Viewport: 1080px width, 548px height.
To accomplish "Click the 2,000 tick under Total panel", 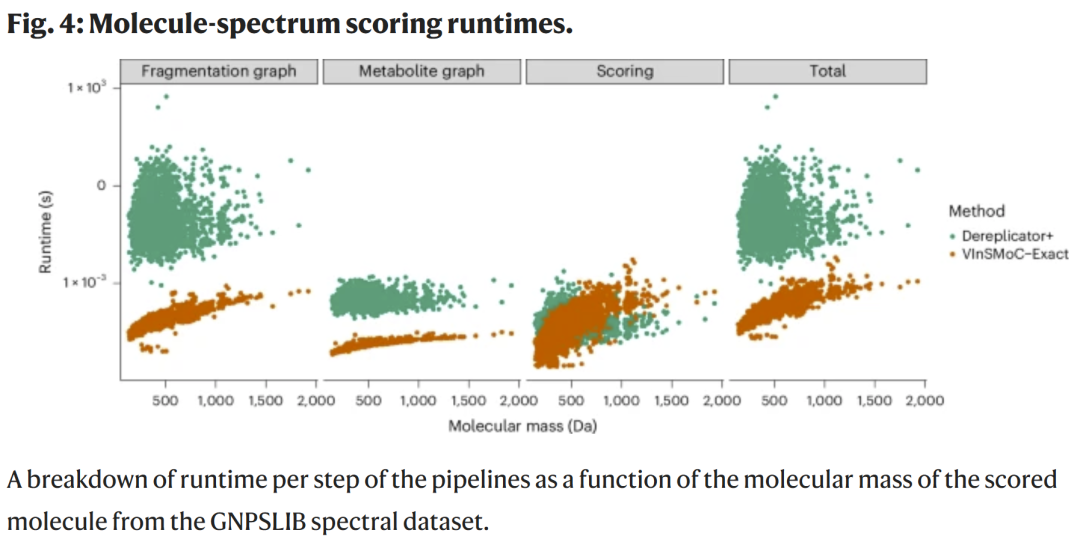I will pos(924,400).
